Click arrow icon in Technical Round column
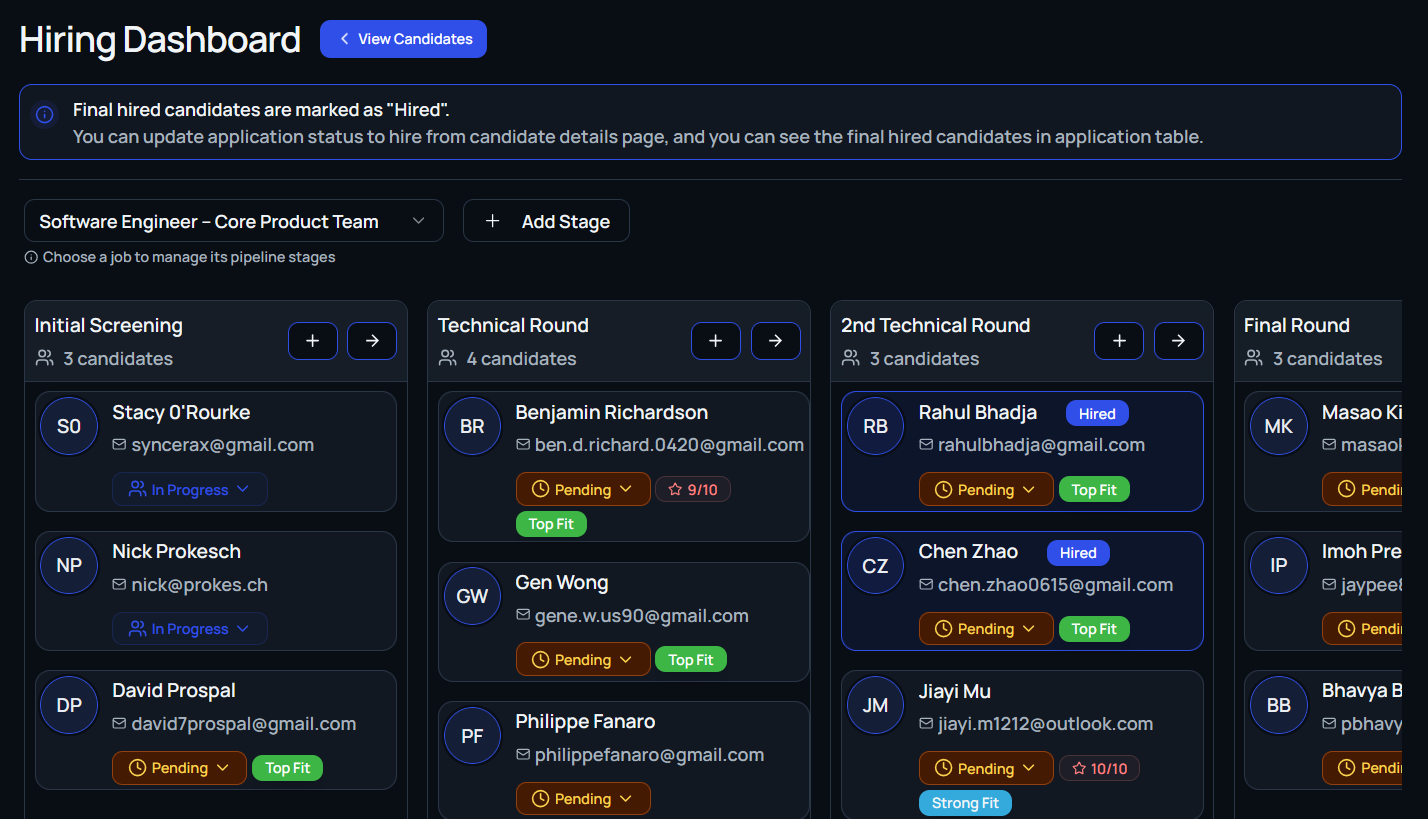 tap(775, 341)
